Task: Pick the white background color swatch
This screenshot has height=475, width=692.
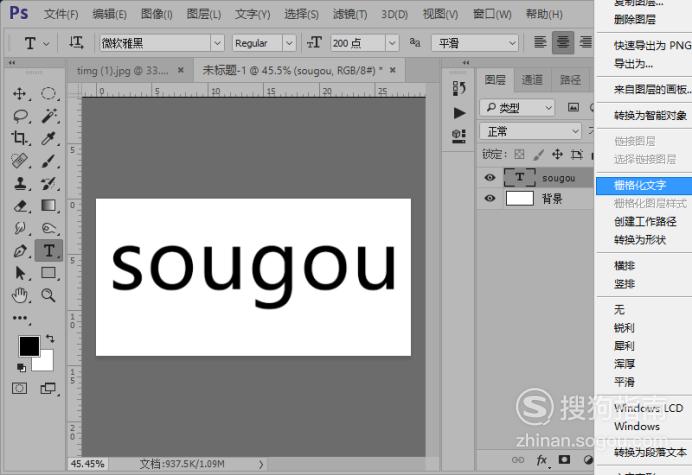Action: (x=46, y=363)
